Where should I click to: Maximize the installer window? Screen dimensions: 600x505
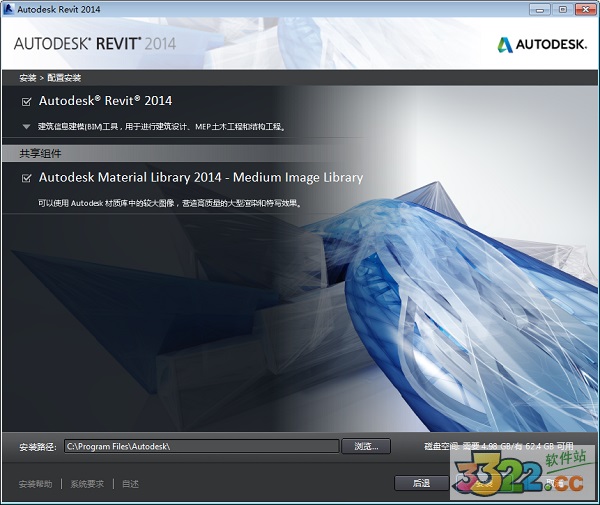(x=562, y=10)
